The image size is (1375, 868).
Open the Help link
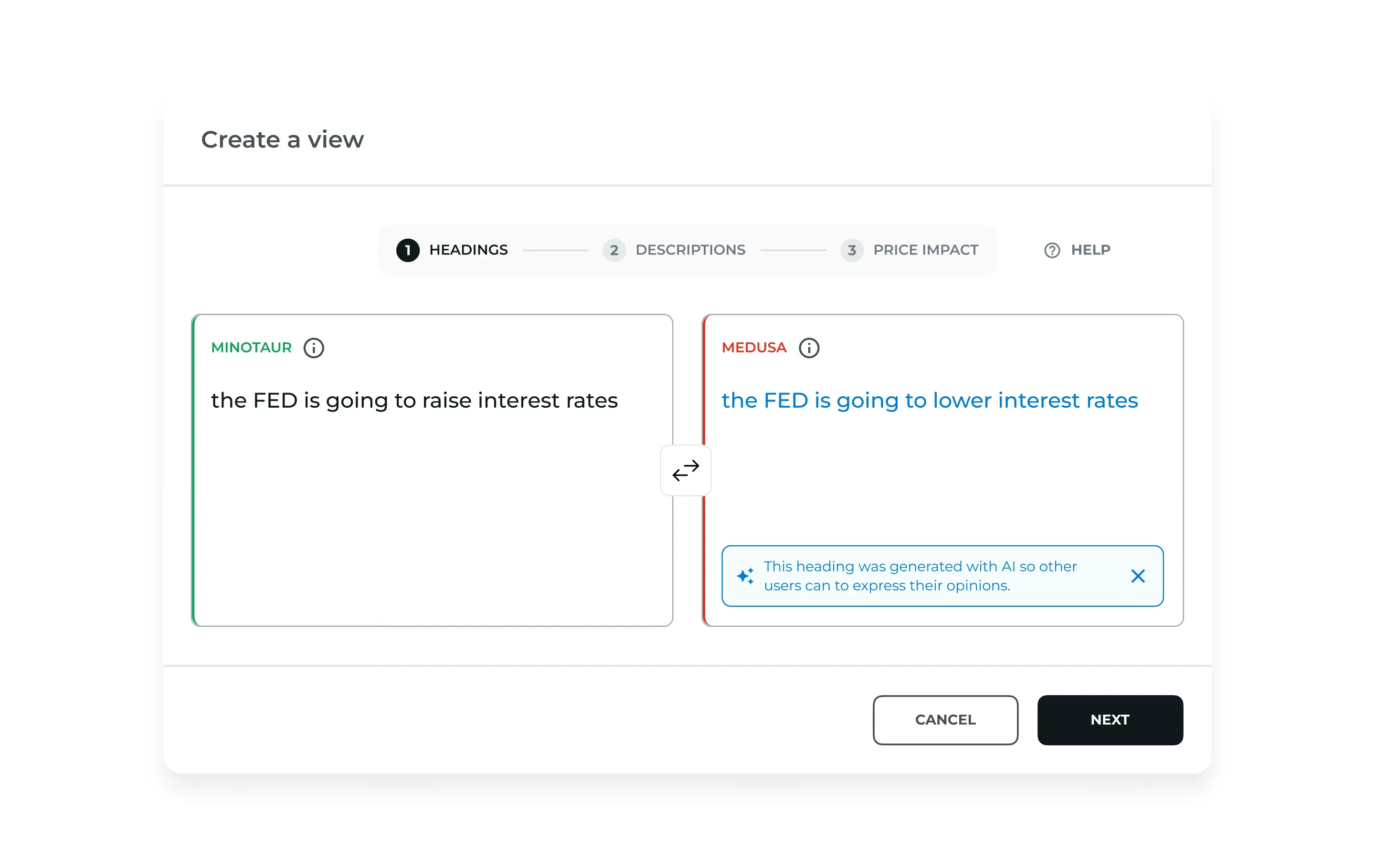click(1090, 250)
